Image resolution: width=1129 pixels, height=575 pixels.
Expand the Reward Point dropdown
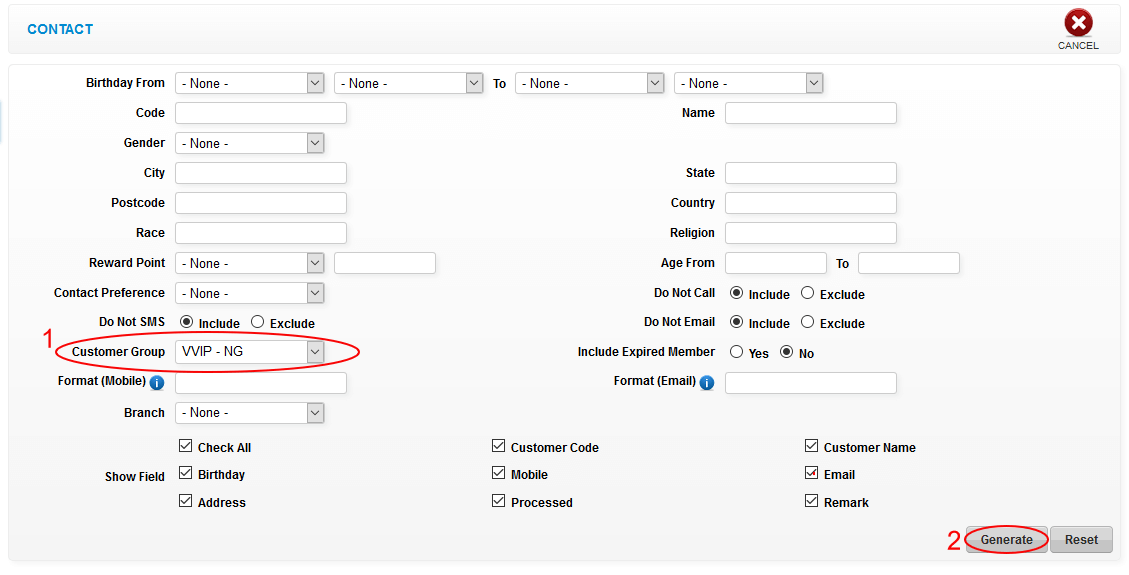tap(249, 263)
